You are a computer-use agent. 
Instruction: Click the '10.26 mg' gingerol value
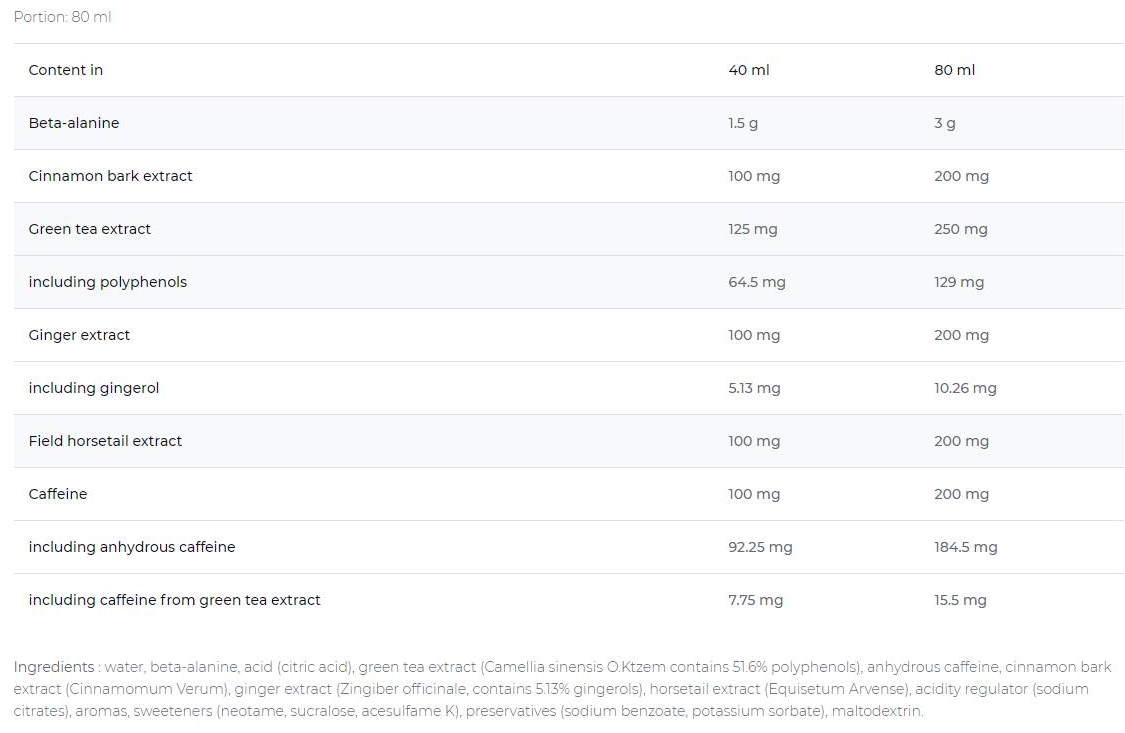coord(965,389)
